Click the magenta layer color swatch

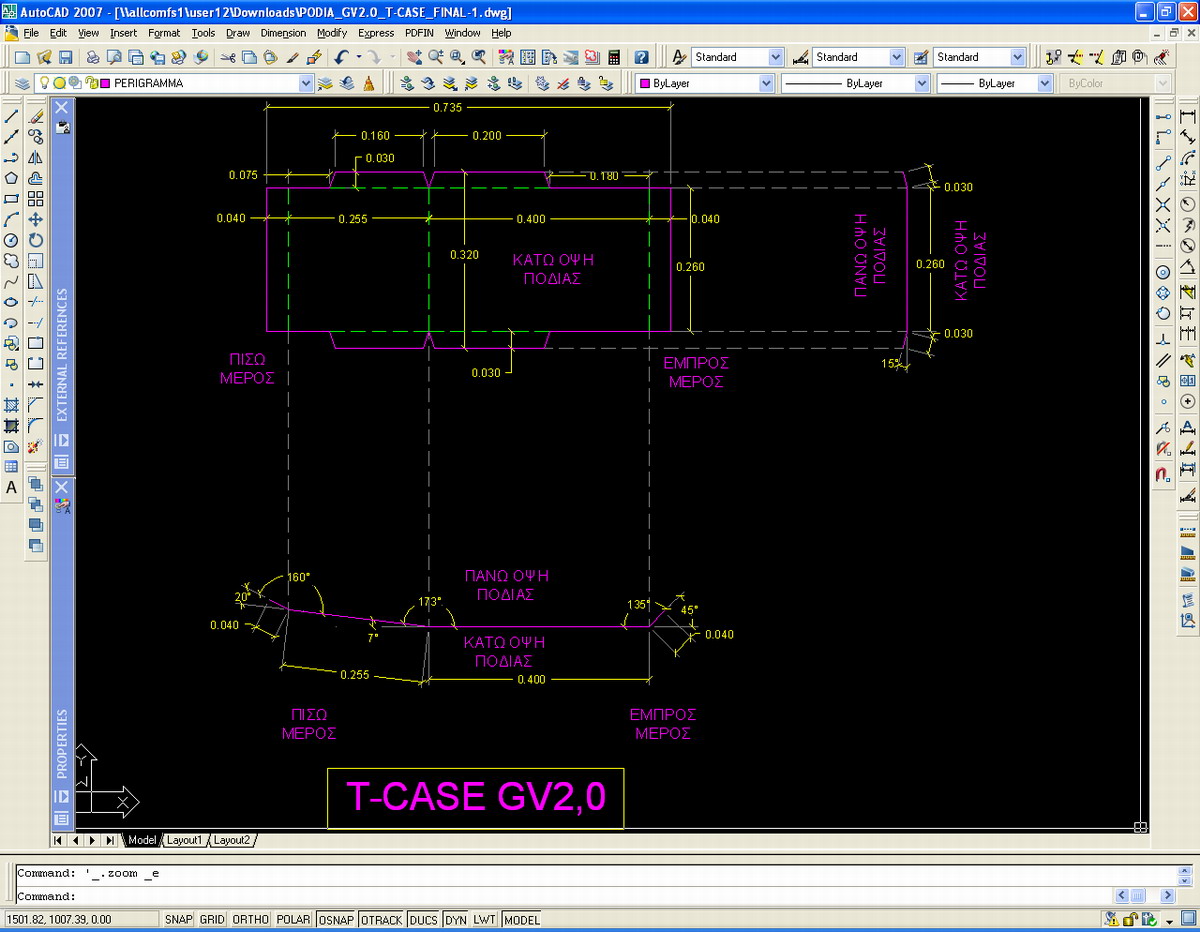(105, 83)
